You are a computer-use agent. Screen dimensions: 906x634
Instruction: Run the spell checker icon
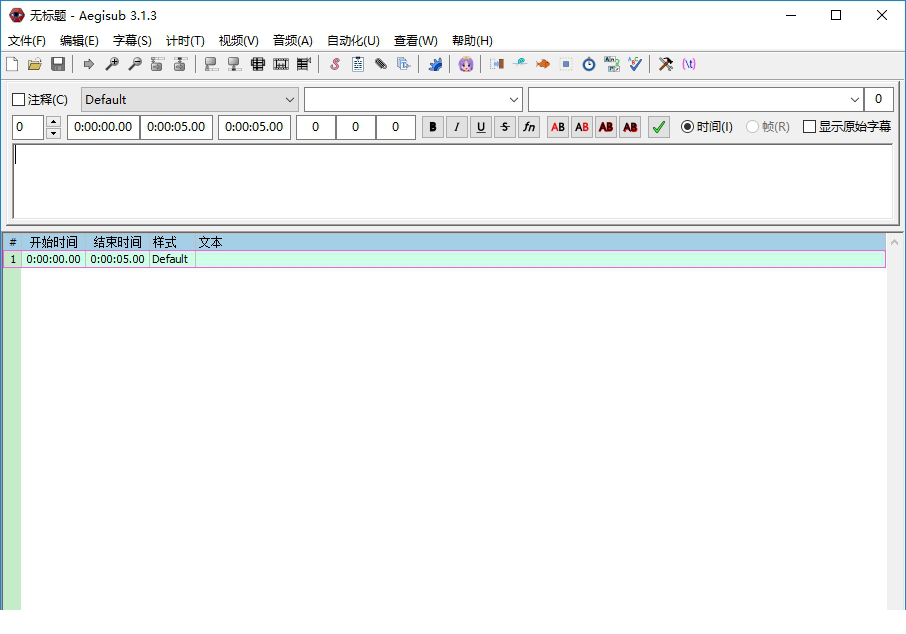pos(635,64)
